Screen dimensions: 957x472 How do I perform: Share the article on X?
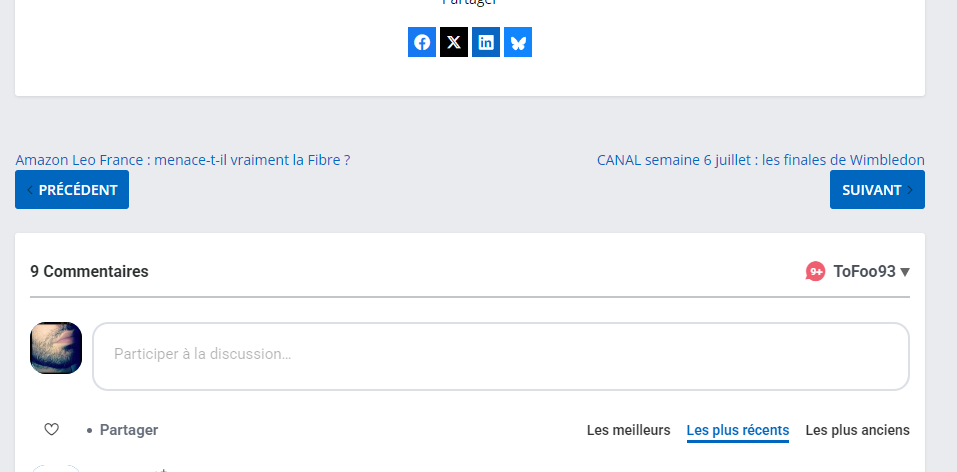pos(453,42)
